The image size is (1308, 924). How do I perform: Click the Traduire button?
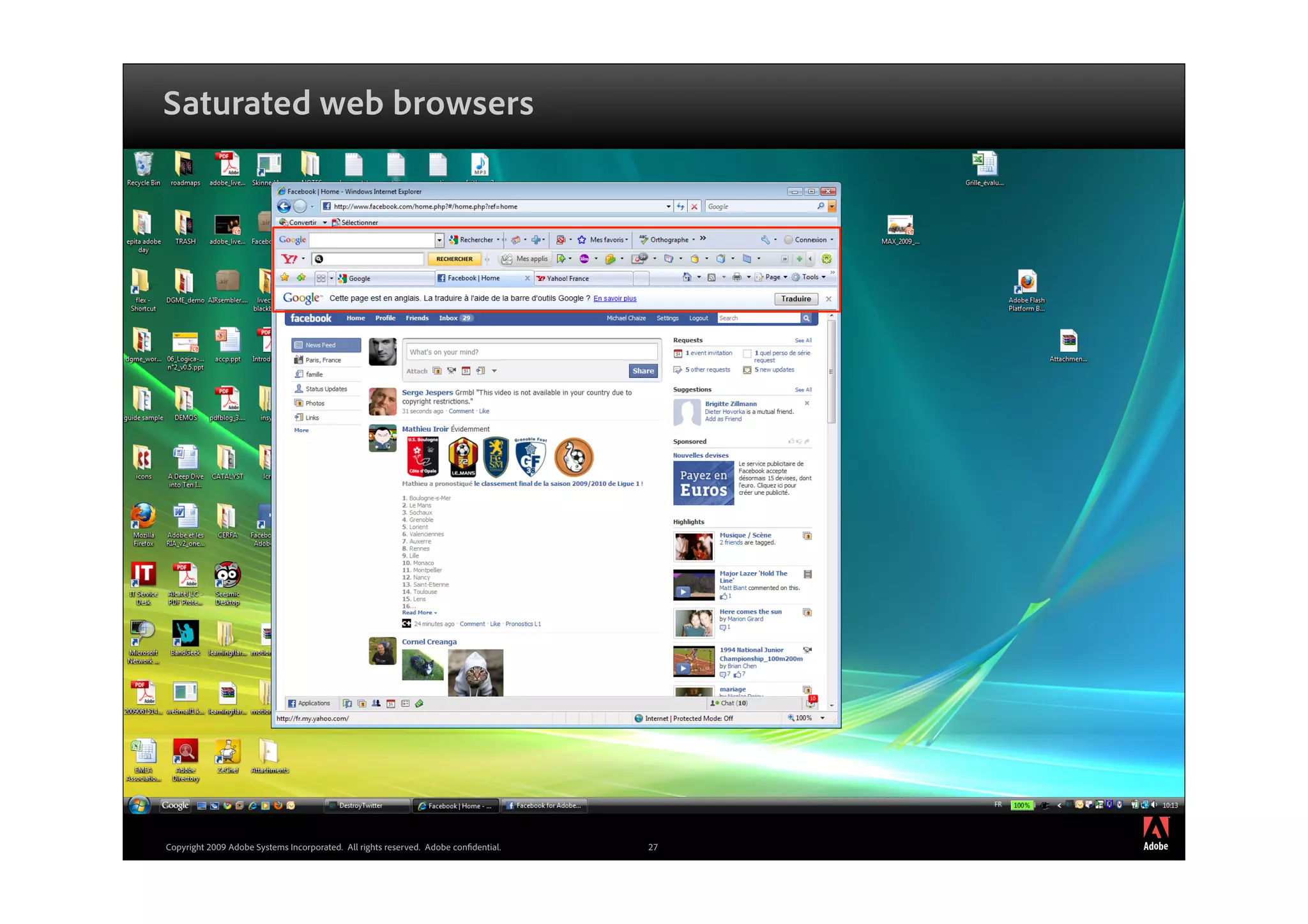tap(795, 299)
